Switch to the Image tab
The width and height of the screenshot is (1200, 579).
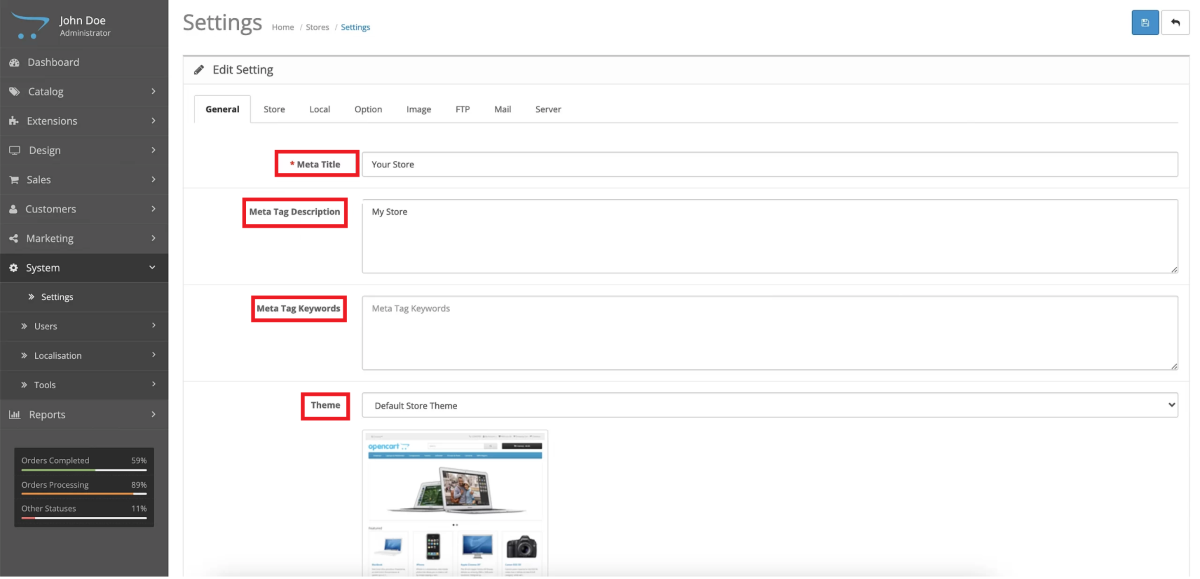(x=419, y=109)
